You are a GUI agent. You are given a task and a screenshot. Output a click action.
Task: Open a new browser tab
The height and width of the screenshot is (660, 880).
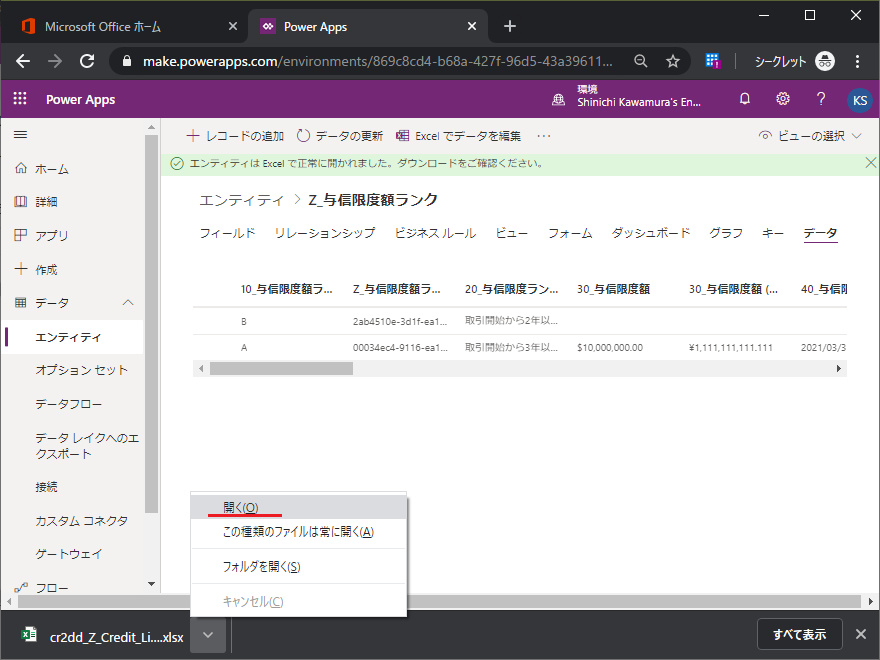pyautogui.click(x=510, y=26)
